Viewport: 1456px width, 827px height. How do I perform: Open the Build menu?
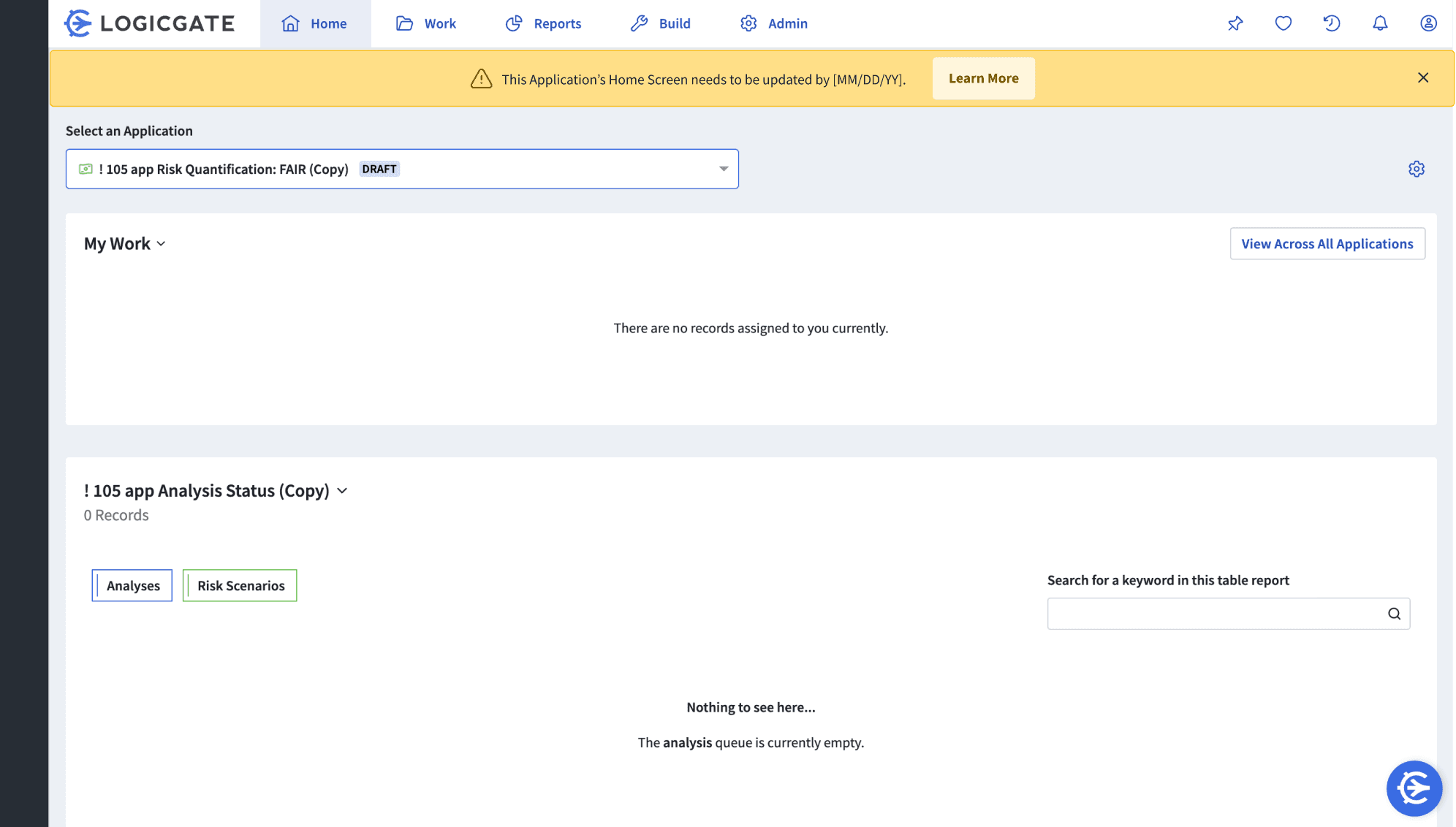coord(661,23)
